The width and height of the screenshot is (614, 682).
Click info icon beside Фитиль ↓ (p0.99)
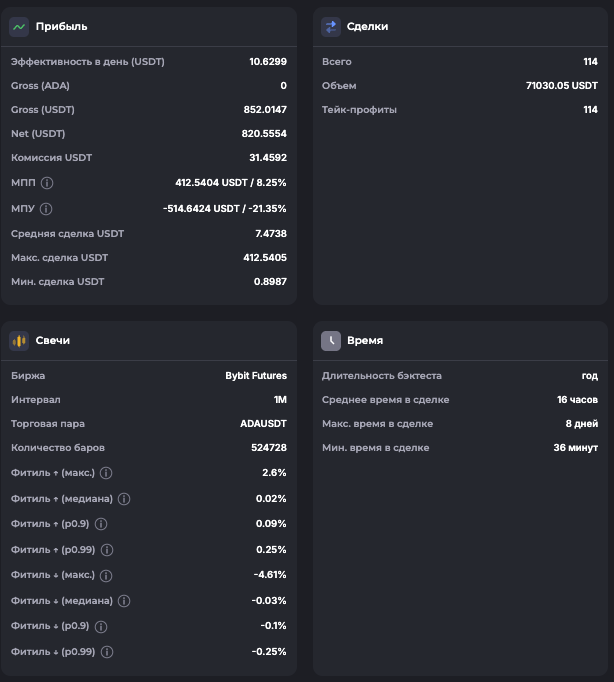click(x=107, y=652)
